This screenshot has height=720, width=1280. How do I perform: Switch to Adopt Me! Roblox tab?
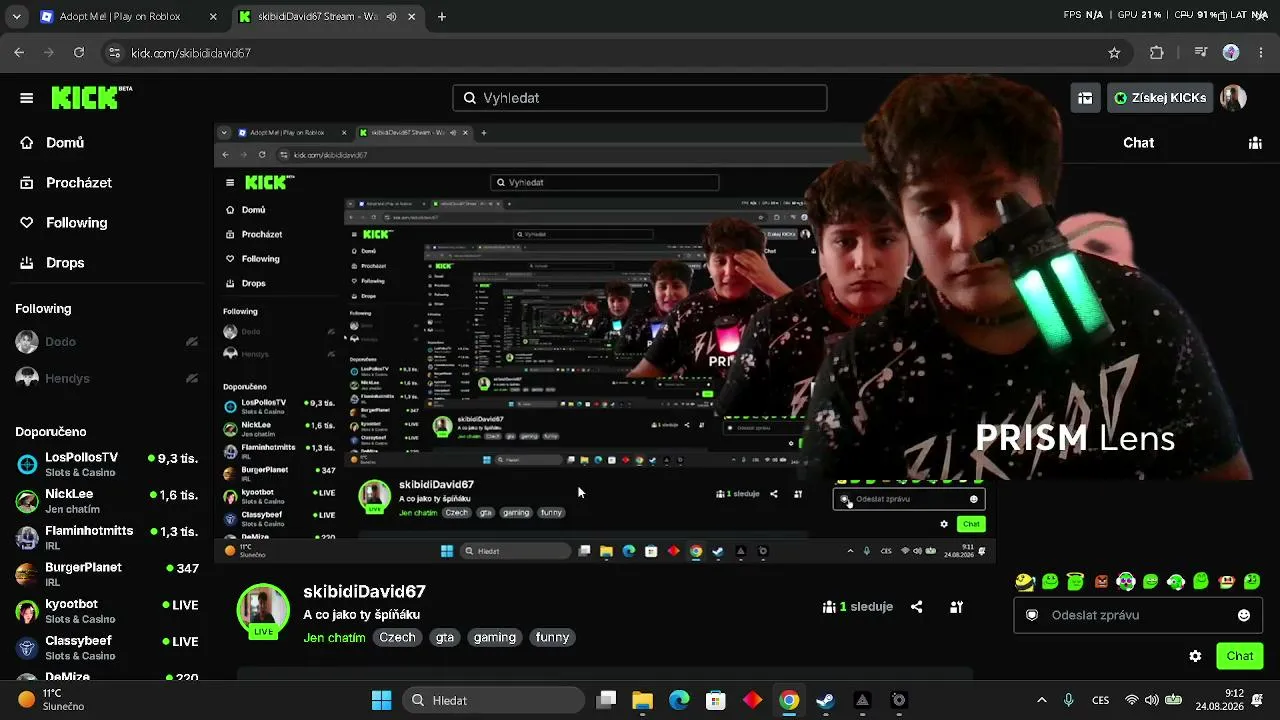coord(129,17)
